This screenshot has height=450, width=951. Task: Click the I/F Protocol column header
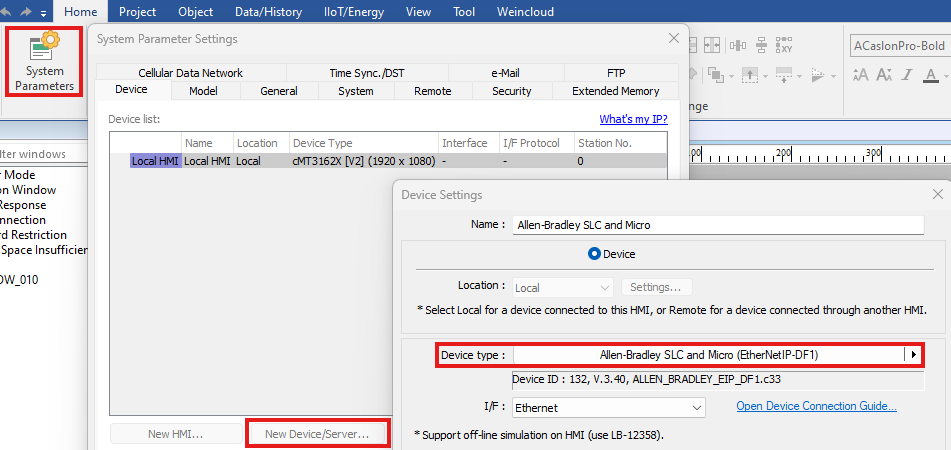pos(536,143)
